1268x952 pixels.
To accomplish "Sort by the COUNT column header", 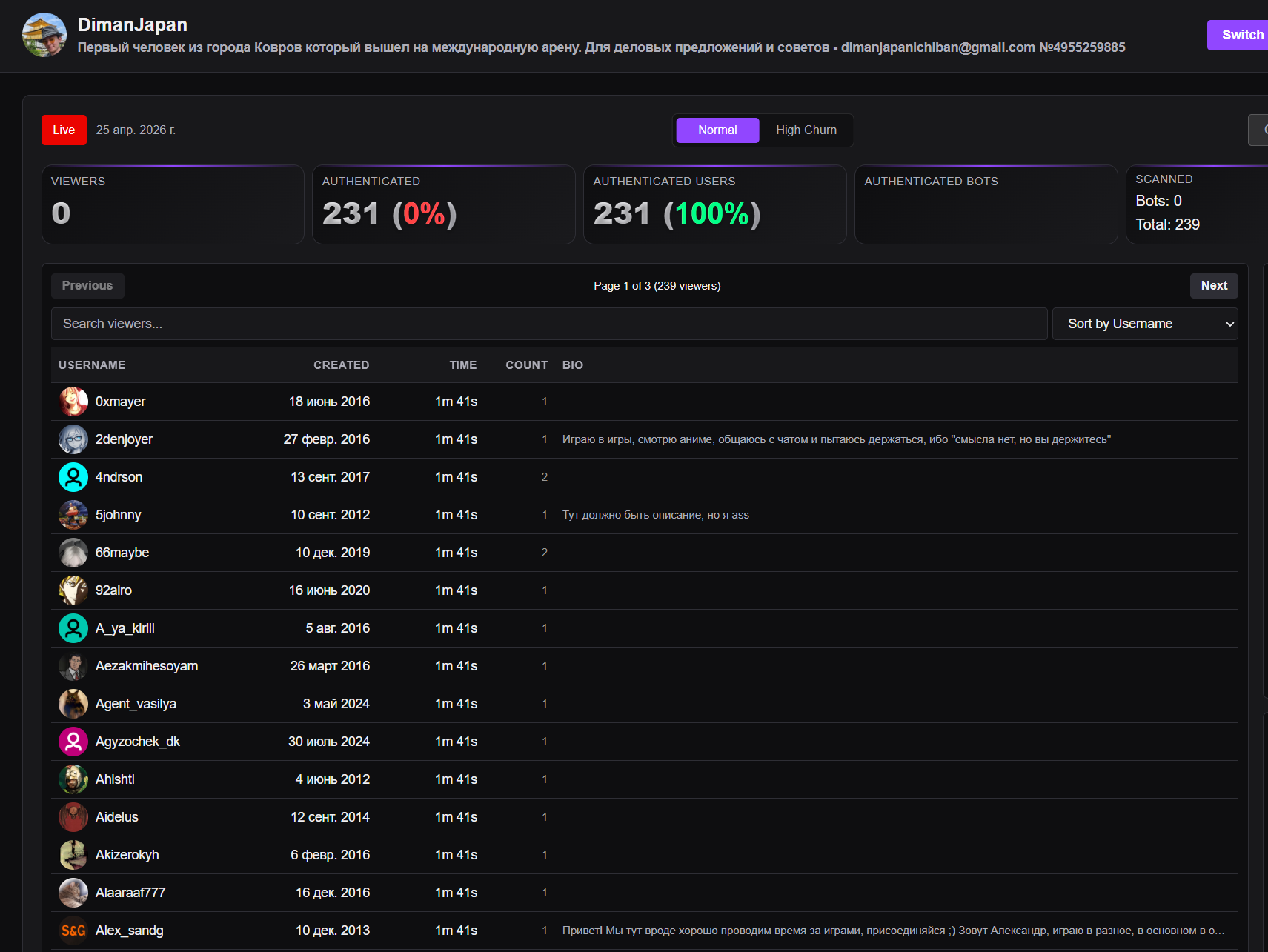I will (x=526, y=365).
